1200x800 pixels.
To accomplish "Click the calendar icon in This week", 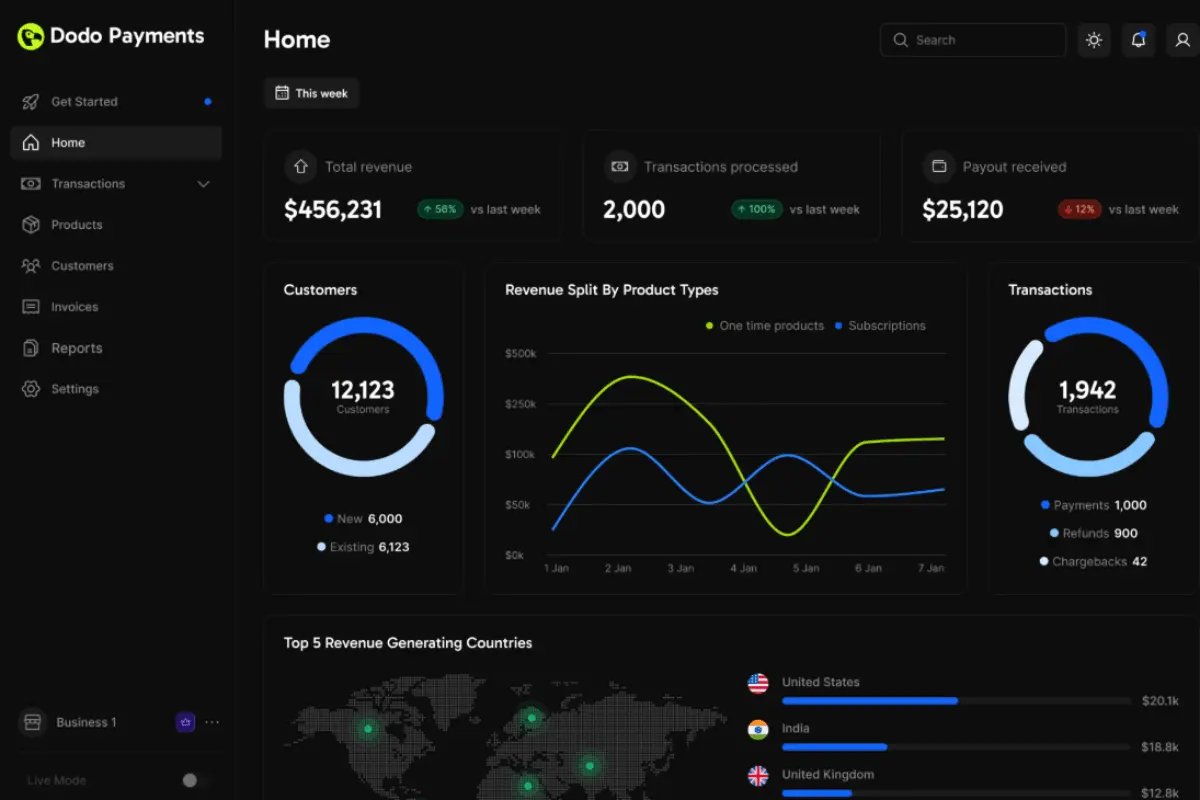I will [281, 93].
